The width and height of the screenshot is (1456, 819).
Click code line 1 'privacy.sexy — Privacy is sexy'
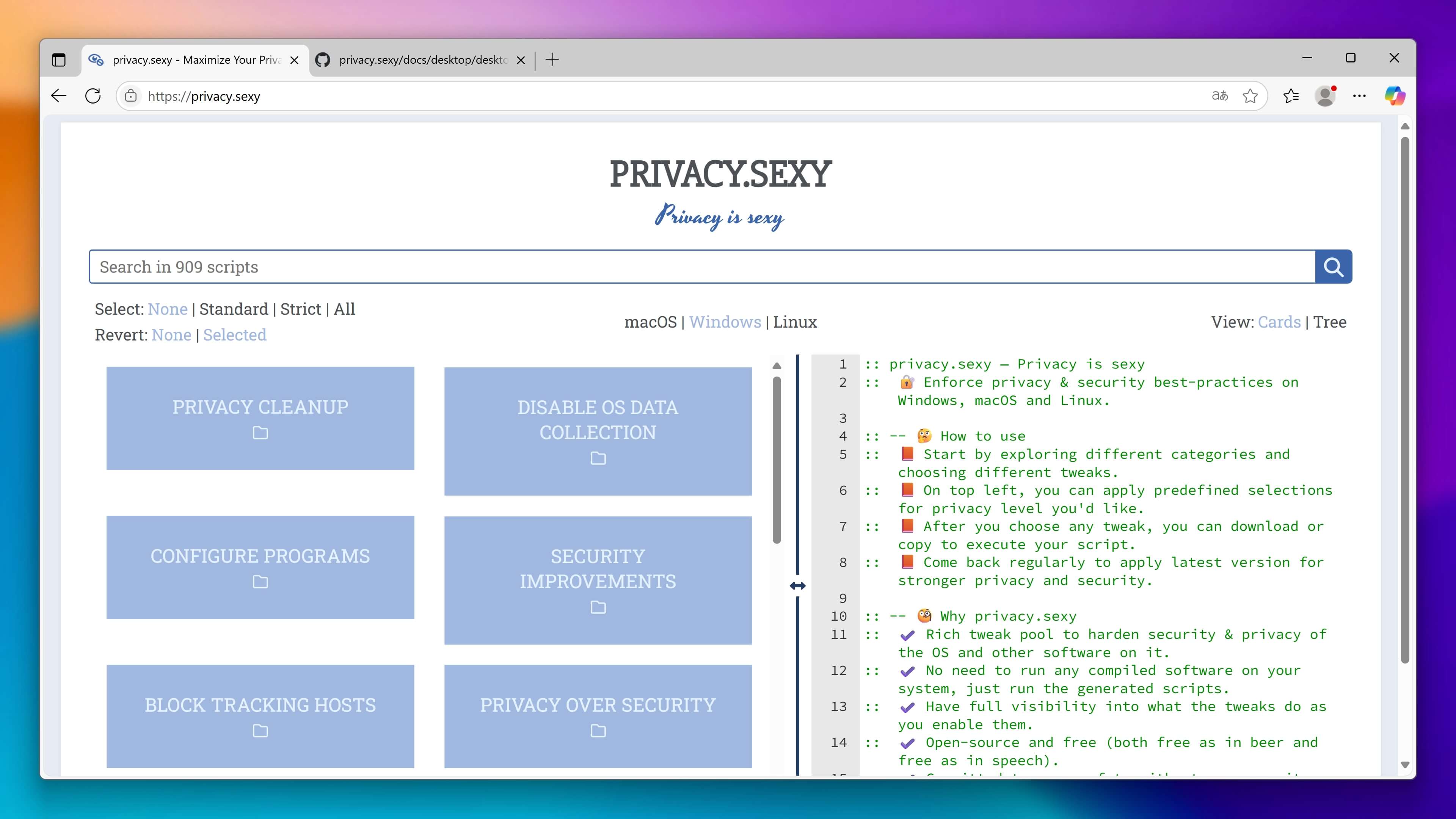coord(1004,364)
